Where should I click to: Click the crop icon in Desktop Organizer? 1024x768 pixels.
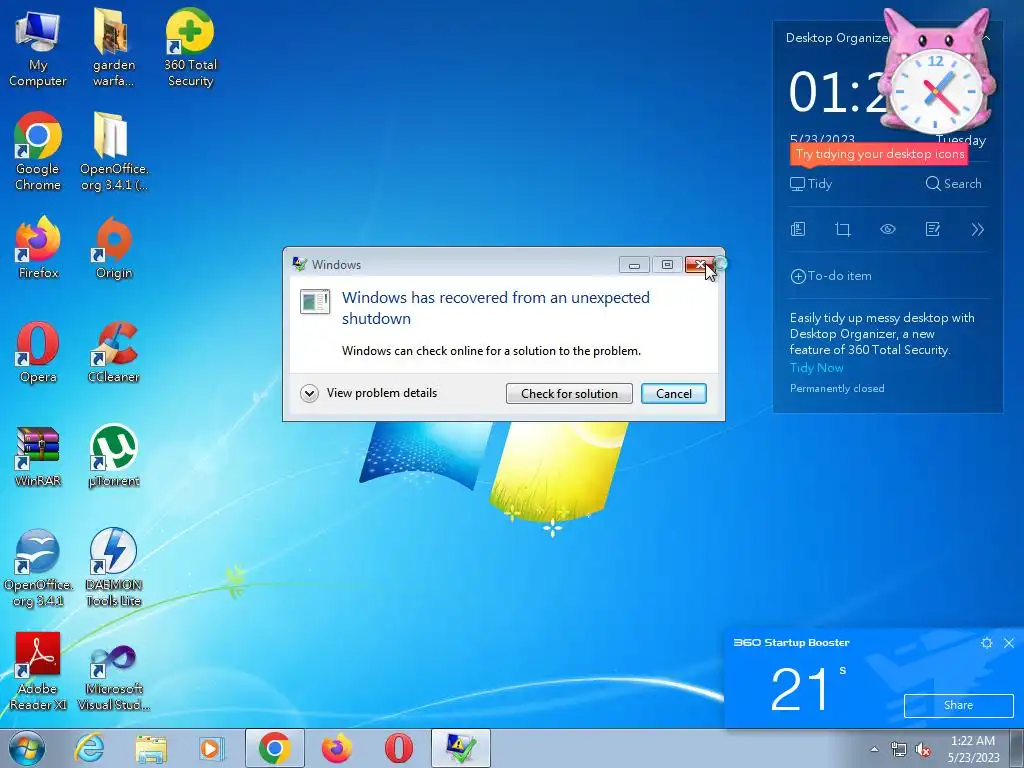pos(843,229)
